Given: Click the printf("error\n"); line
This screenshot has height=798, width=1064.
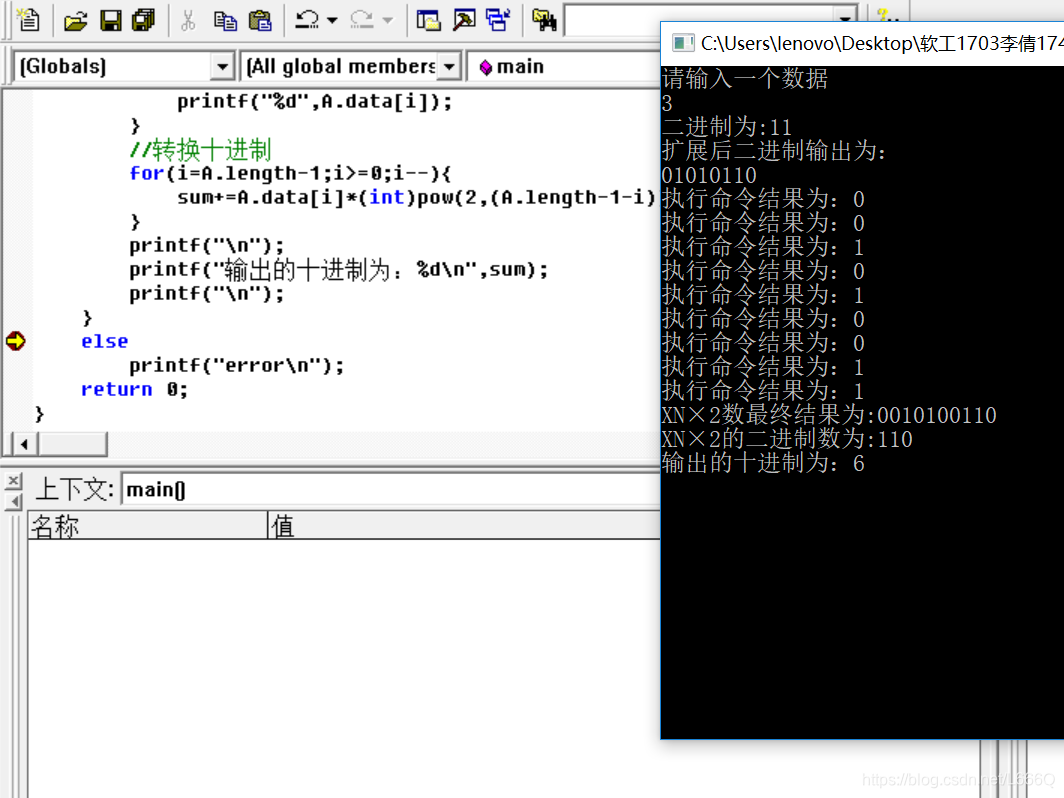Looking at the screenshot, I should click(x=237, y=366).
